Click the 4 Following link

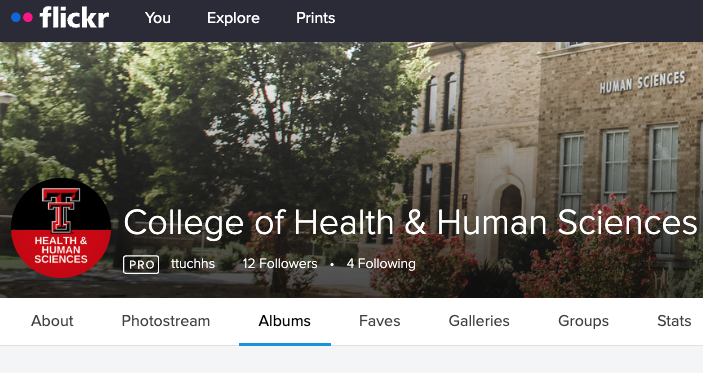click(x=381, y=264)
